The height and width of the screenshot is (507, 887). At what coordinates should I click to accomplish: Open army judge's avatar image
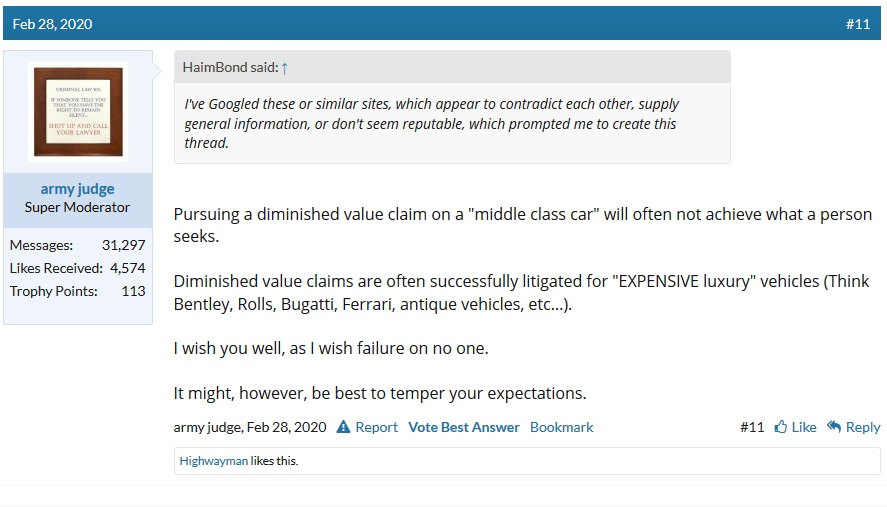[78, 111]
